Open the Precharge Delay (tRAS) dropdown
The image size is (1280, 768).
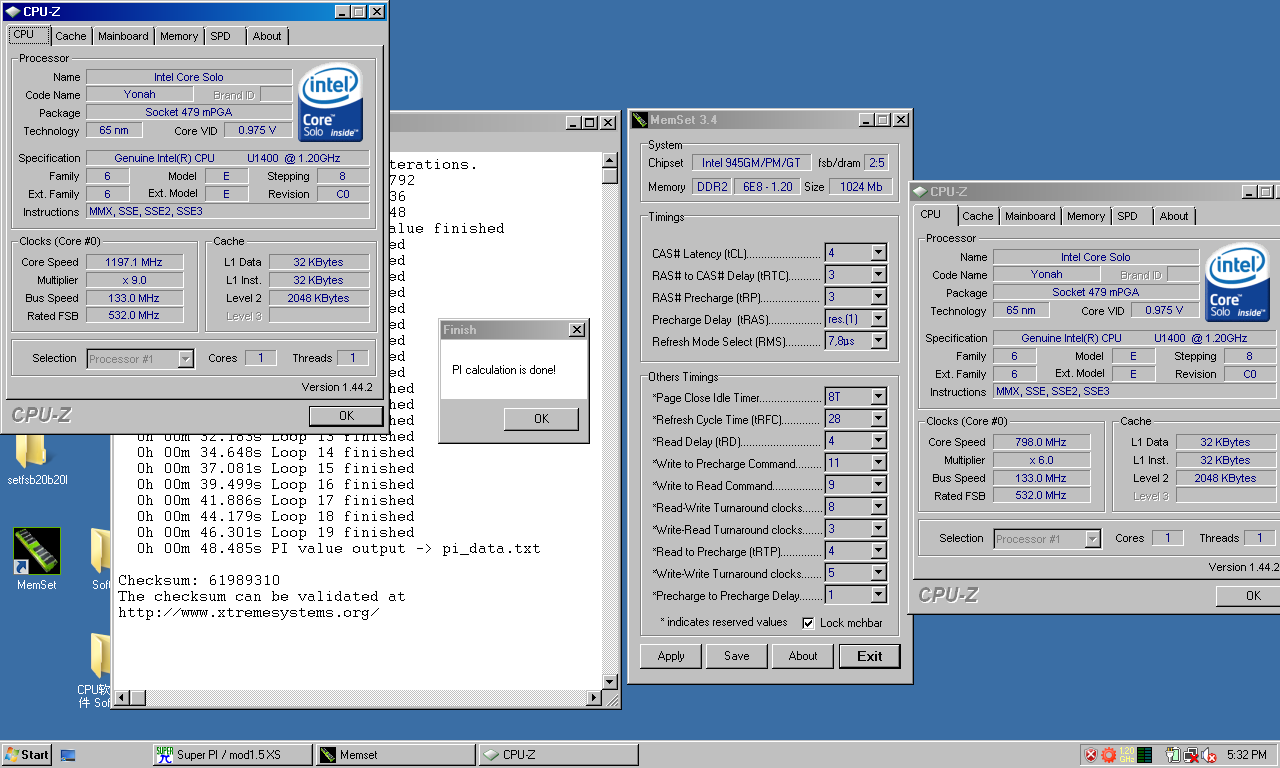tap(878, 319)
